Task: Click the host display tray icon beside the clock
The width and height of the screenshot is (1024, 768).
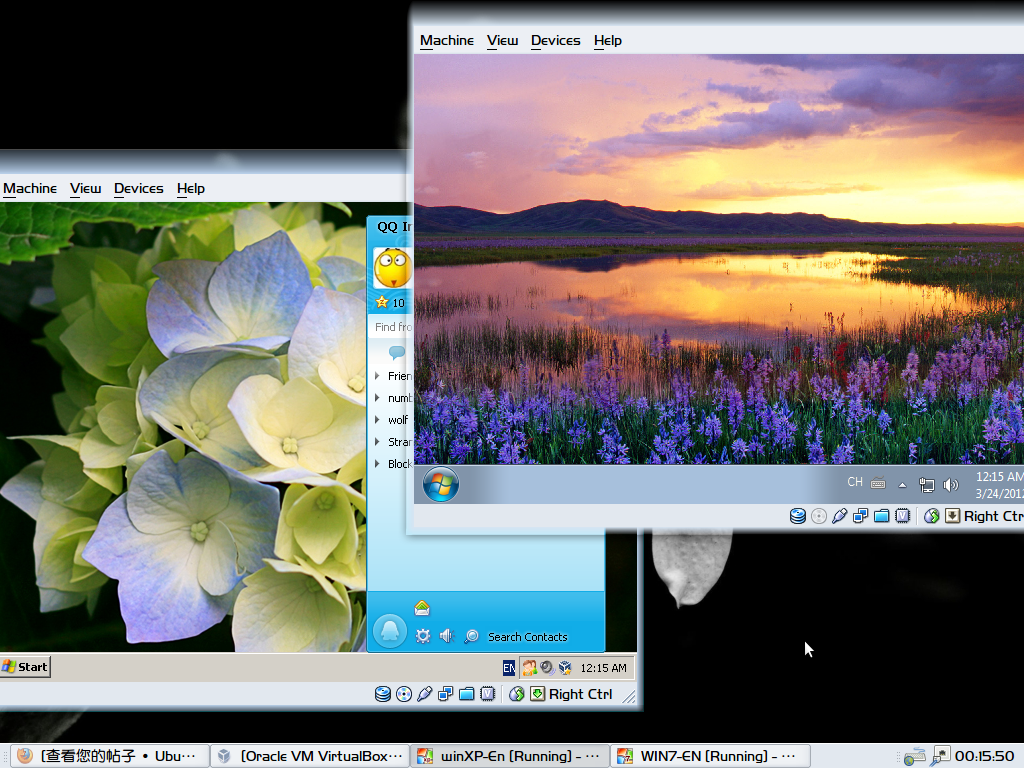Action: [940, 756]
